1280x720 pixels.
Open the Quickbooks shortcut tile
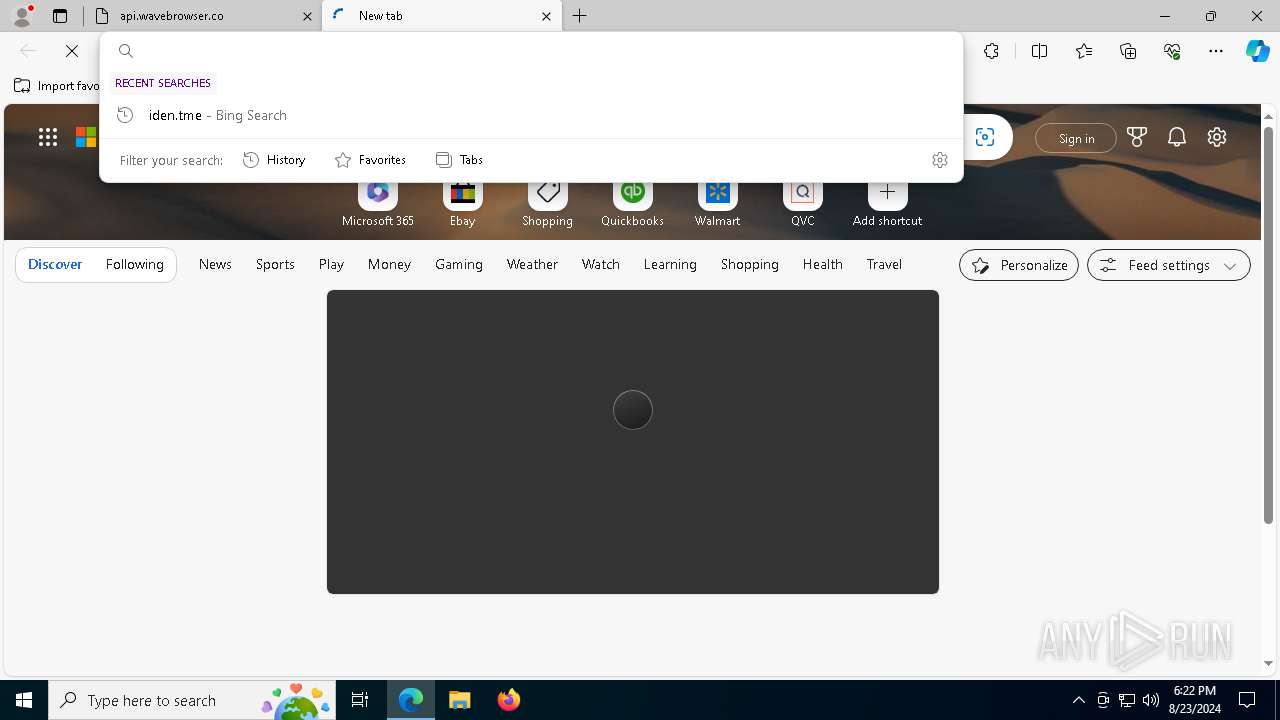click(632, 203)
